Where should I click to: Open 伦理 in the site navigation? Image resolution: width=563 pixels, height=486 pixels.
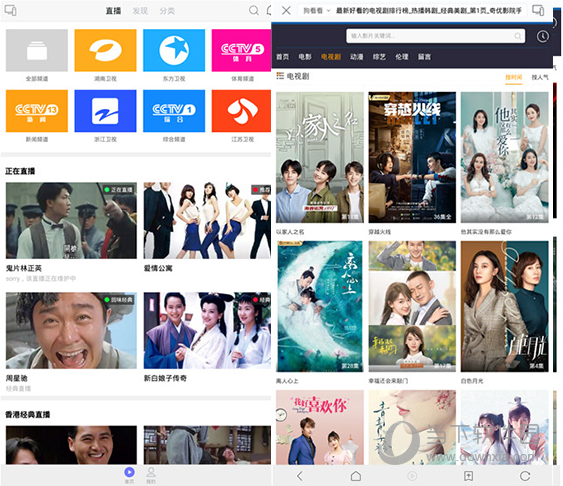click(402, 57)
